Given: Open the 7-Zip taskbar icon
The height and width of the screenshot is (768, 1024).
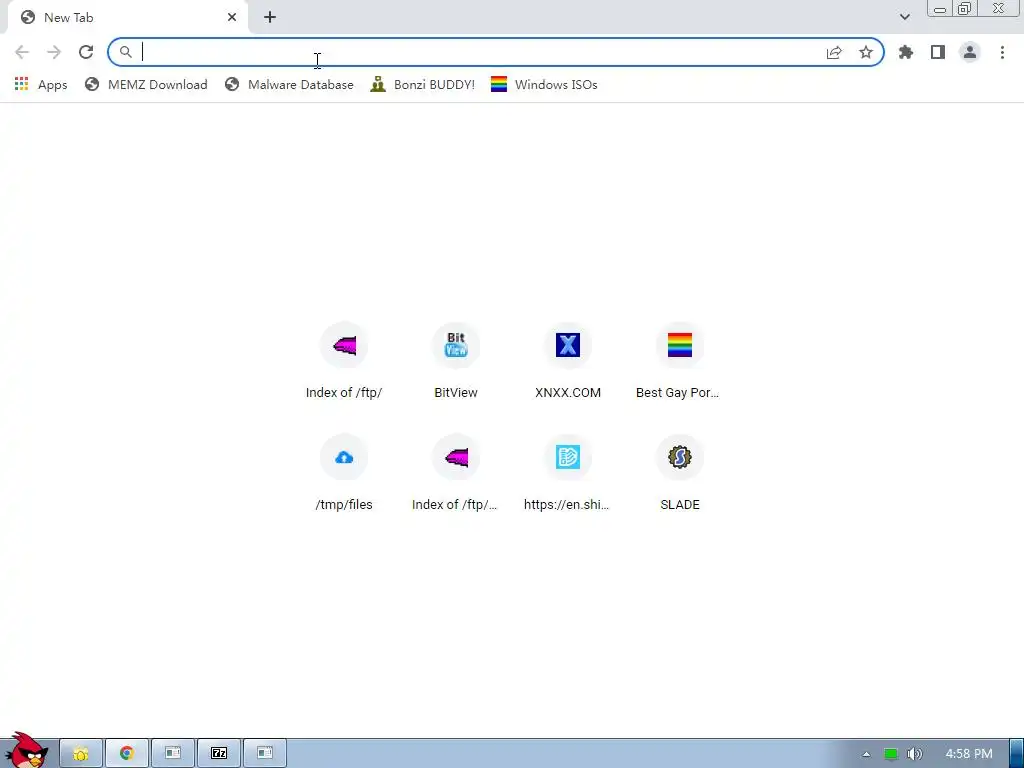Looking at the screenshot, I should tap(219, 754).
